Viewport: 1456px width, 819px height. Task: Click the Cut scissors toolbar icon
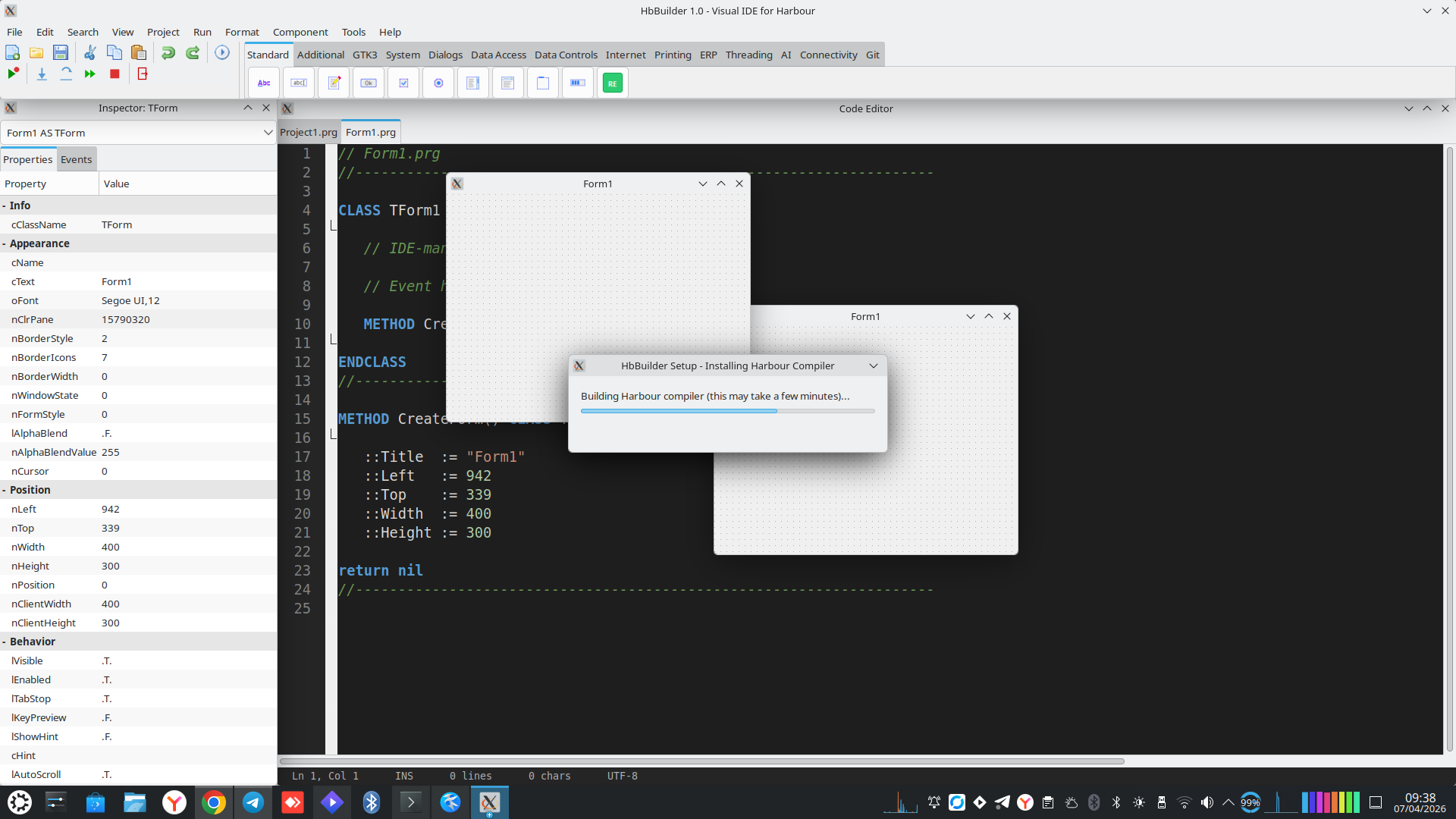[x=89, y=52]
